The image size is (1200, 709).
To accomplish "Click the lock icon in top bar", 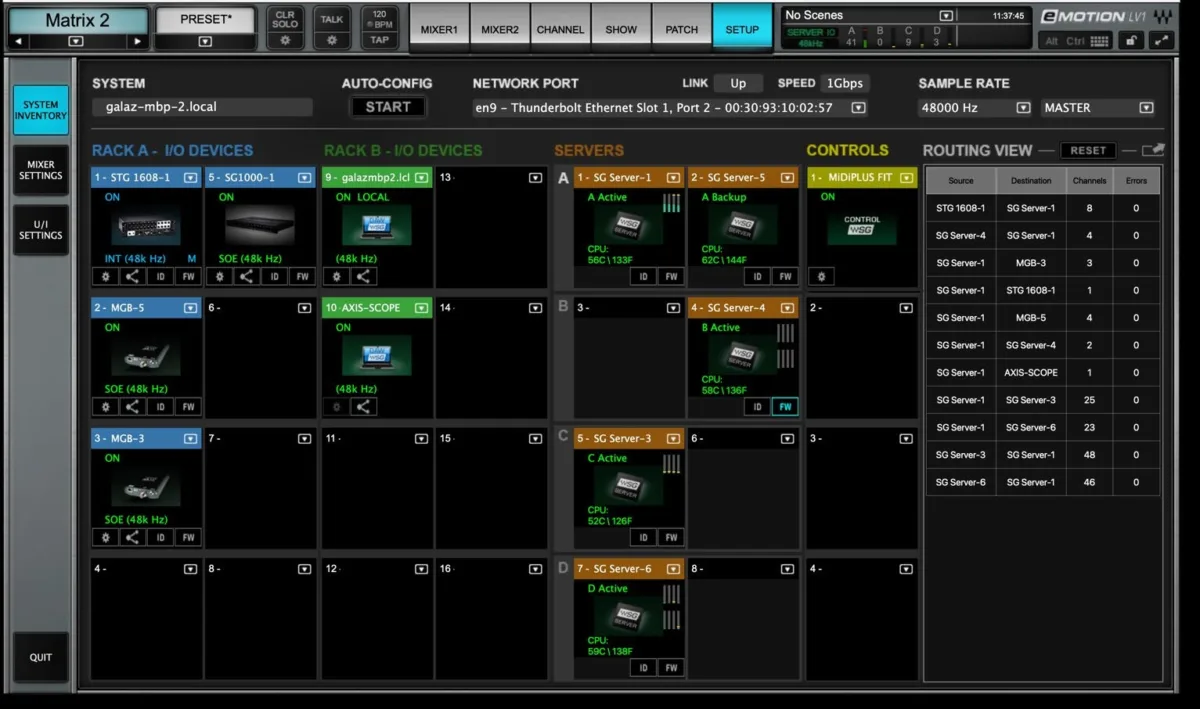I will point(1131,41).
